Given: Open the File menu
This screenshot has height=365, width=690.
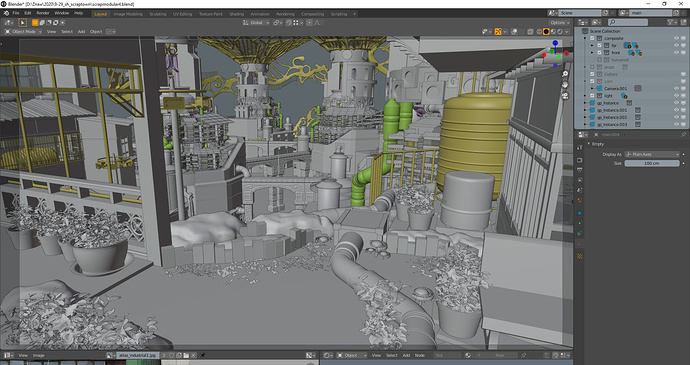Looking at the screenshot, I should [16, 13].
